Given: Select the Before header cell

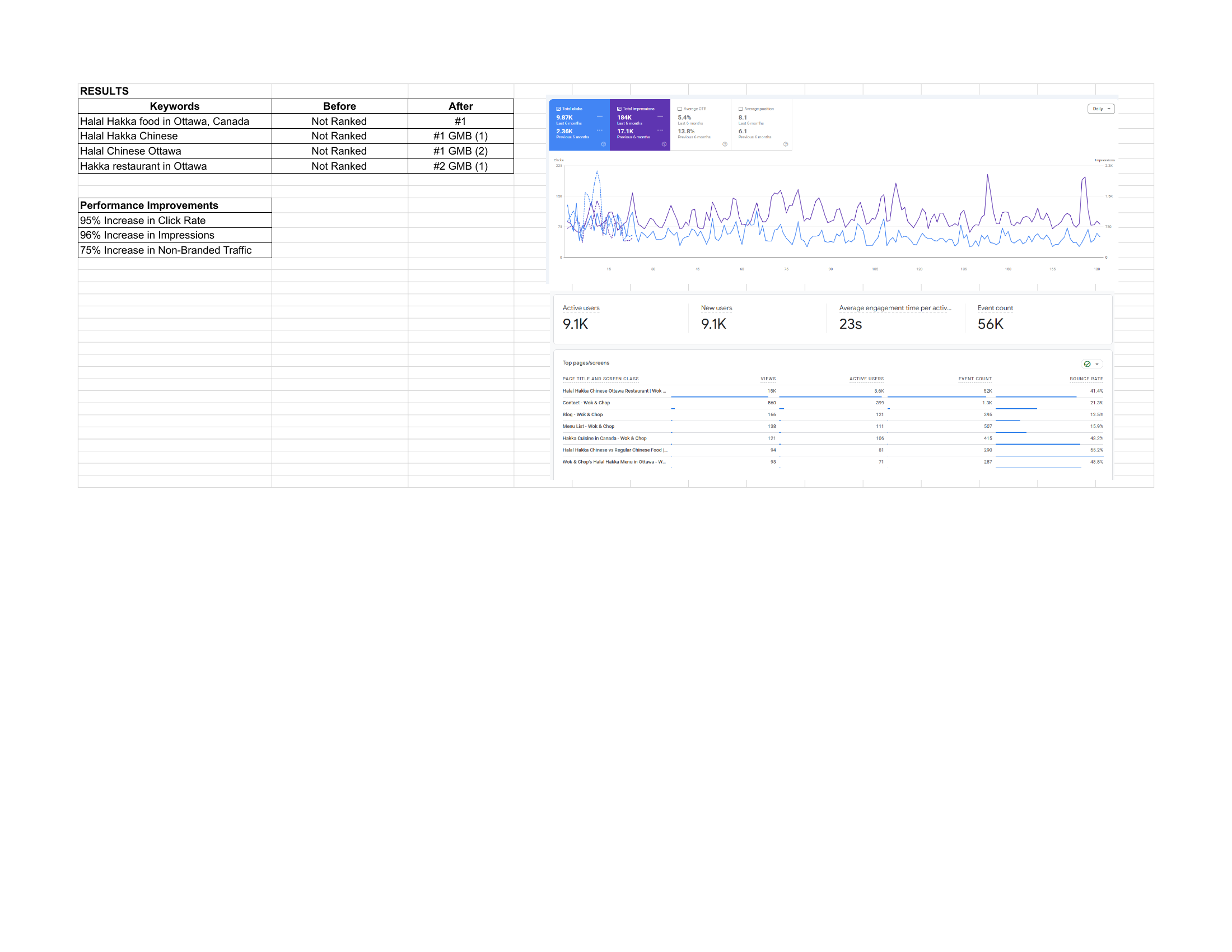Looking at the screenshot, I should tap(339, 106).
